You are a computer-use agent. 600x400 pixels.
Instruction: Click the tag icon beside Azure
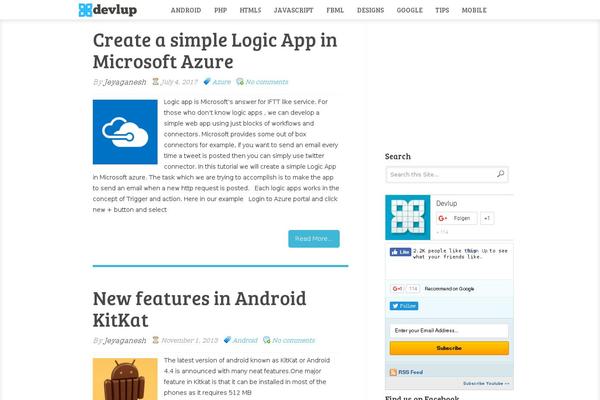[x=207, y=82]
